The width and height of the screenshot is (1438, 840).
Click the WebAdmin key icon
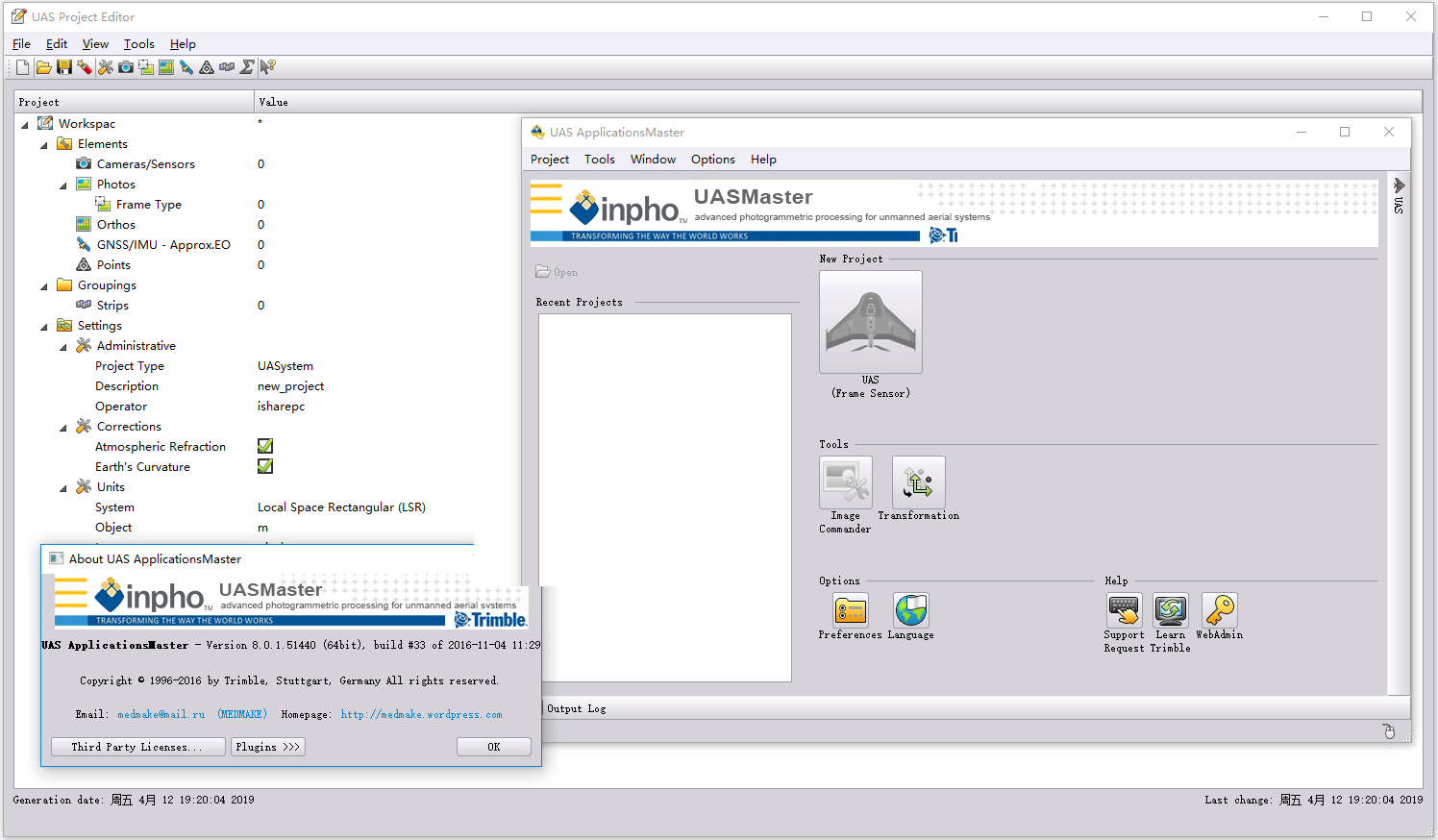[1220, 610]
